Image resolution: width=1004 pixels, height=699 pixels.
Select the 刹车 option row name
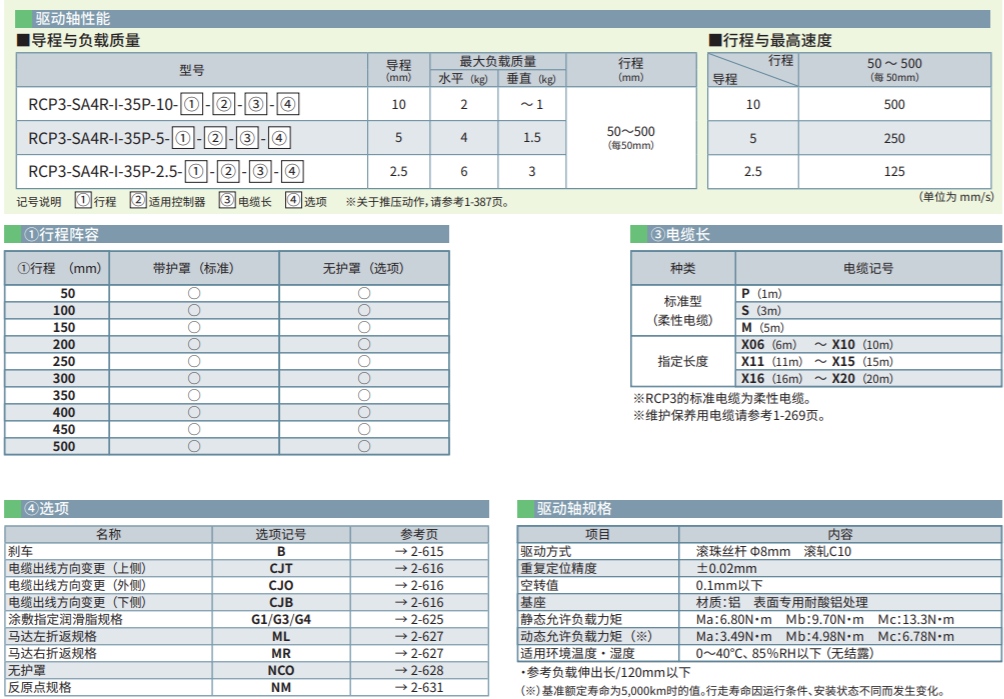click(20, 551)
